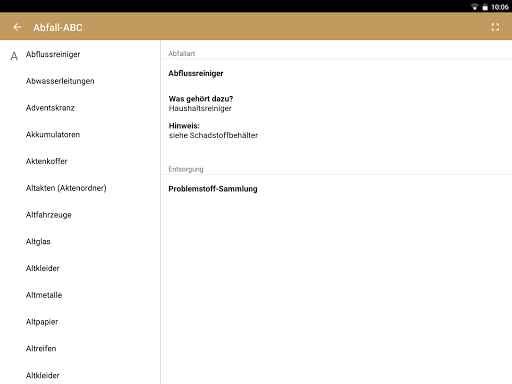This screenshot has width=512, height=384.
Task: Choose Altpapier from the list
Action: click(80, 322)
